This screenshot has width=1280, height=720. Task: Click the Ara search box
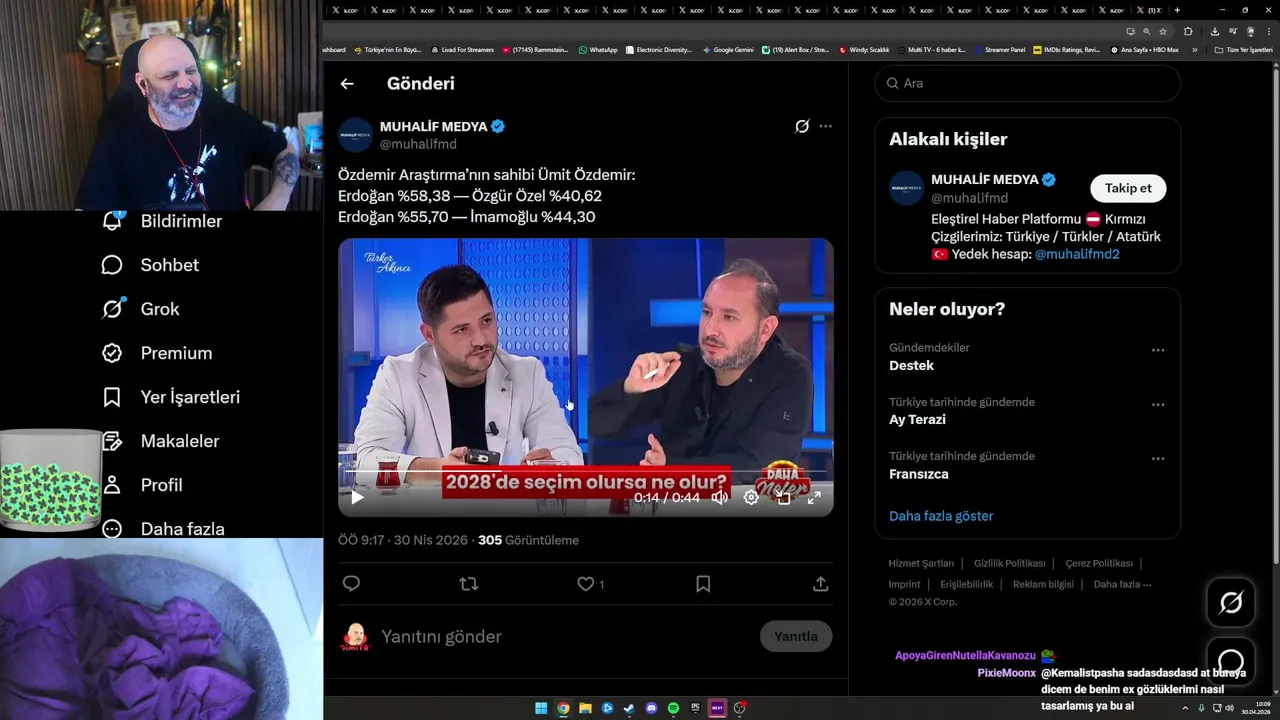click(1027, 83)
